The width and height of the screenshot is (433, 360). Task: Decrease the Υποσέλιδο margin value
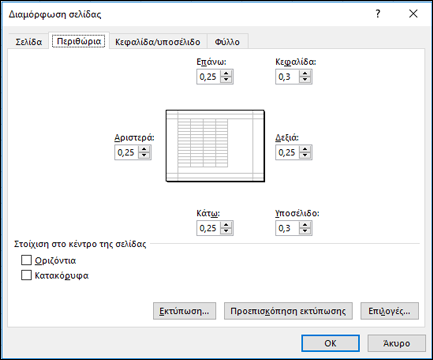click(x=305, y=231)
